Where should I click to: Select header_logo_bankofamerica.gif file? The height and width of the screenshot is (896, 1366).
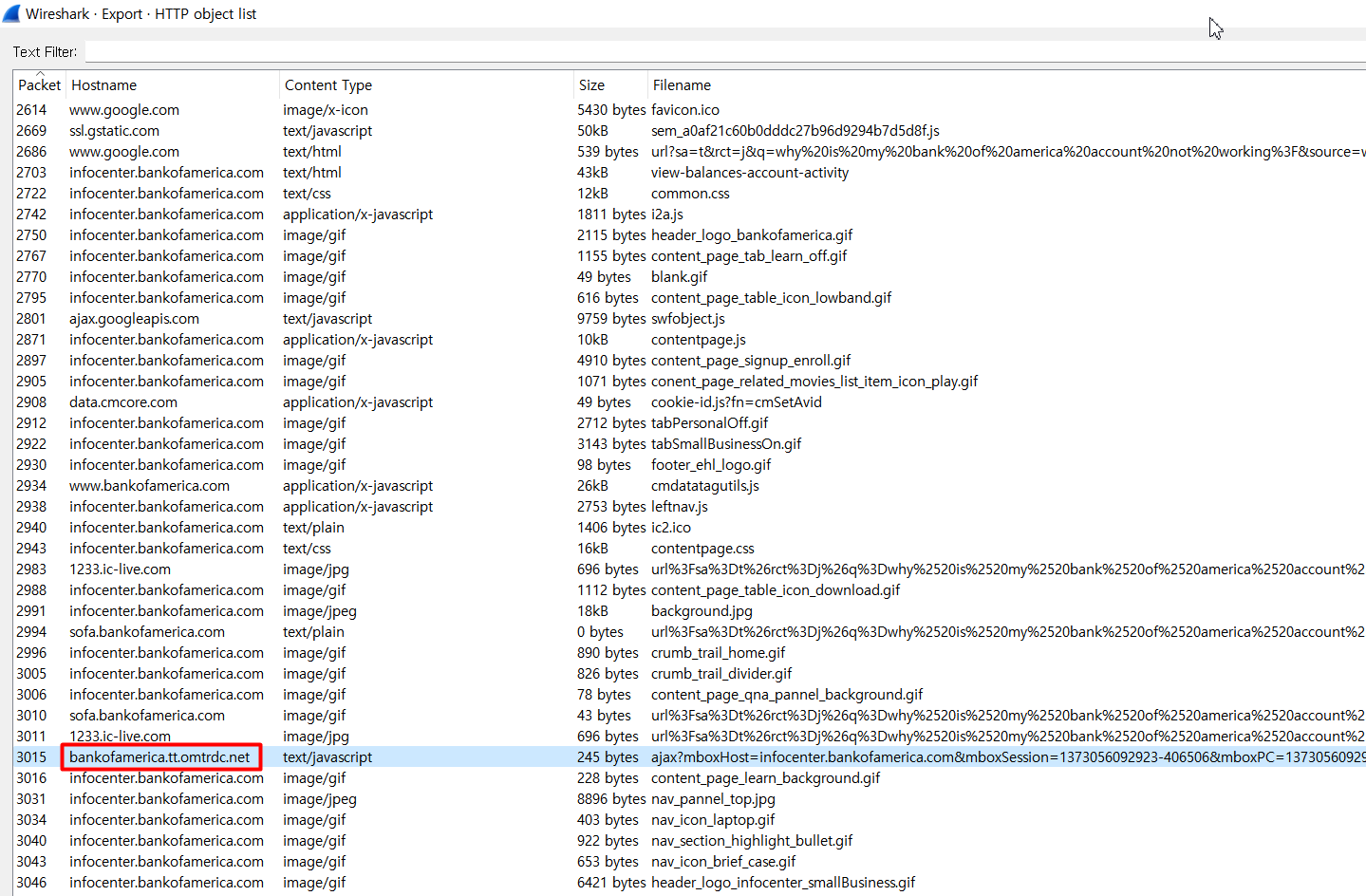(x=752, y=235)
